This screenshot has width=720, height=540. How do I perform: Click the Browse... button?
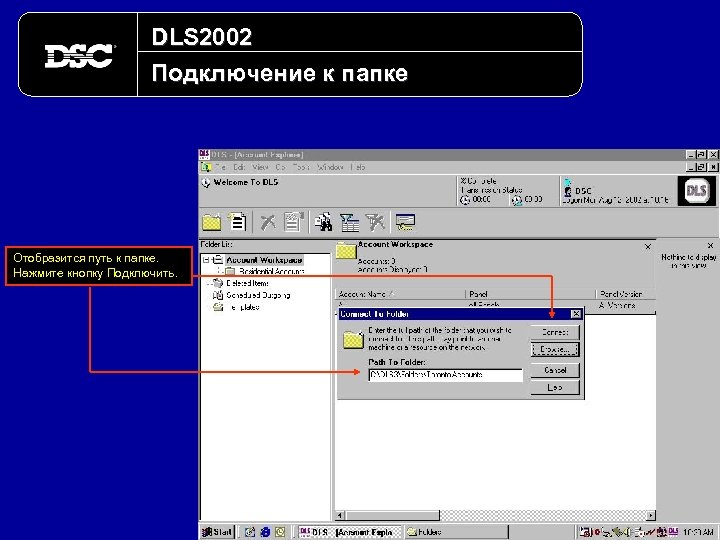pos(555,349)
